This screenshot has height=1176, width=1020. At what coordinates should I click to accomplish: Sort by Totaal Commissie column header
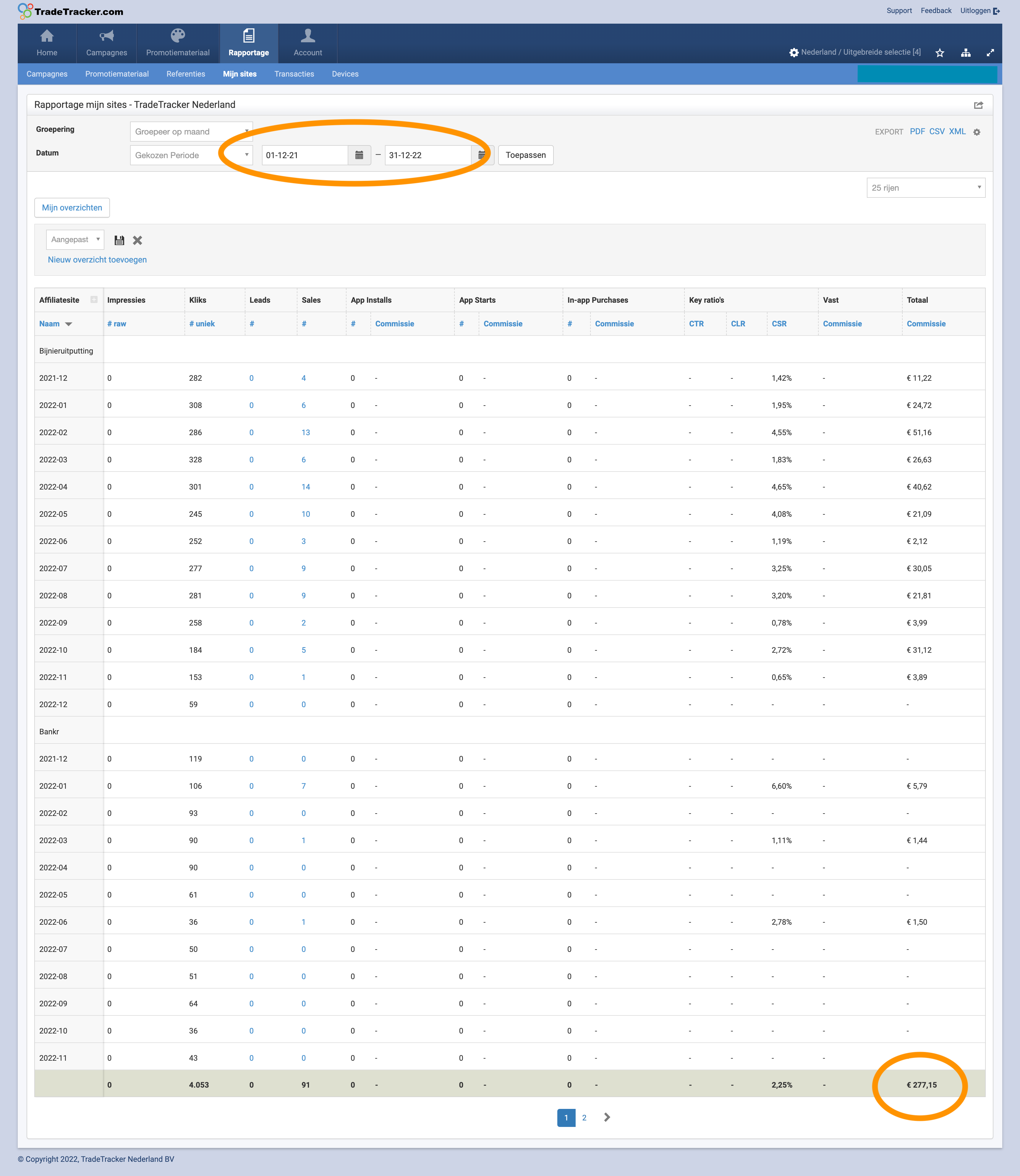pos(926,324)
